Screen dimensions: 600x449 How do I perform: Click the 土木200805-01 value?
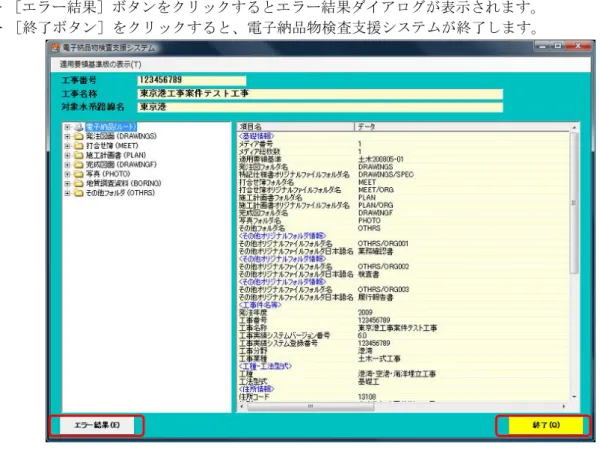(x=381, y=159)
